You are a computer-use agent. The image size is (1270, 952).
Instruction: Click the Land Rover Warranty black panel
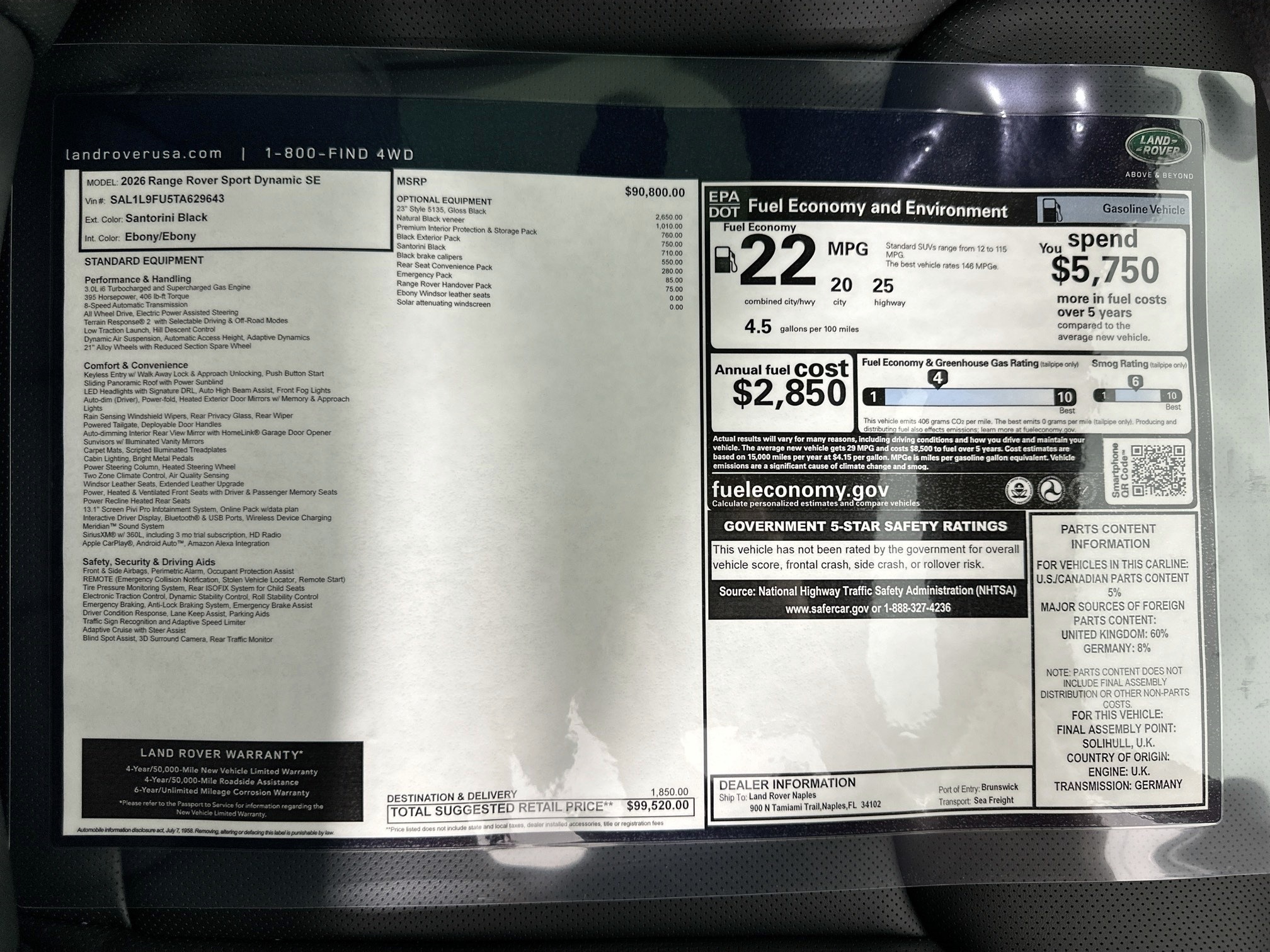coord(222,780)
